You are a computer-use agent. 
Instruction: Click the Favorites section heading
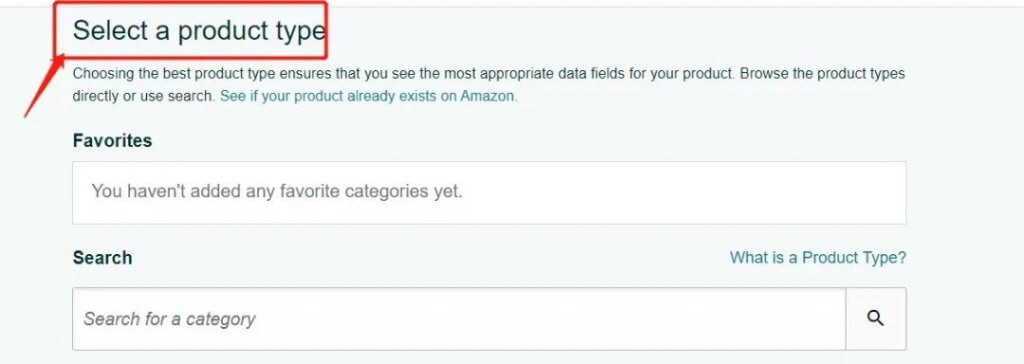112,141
